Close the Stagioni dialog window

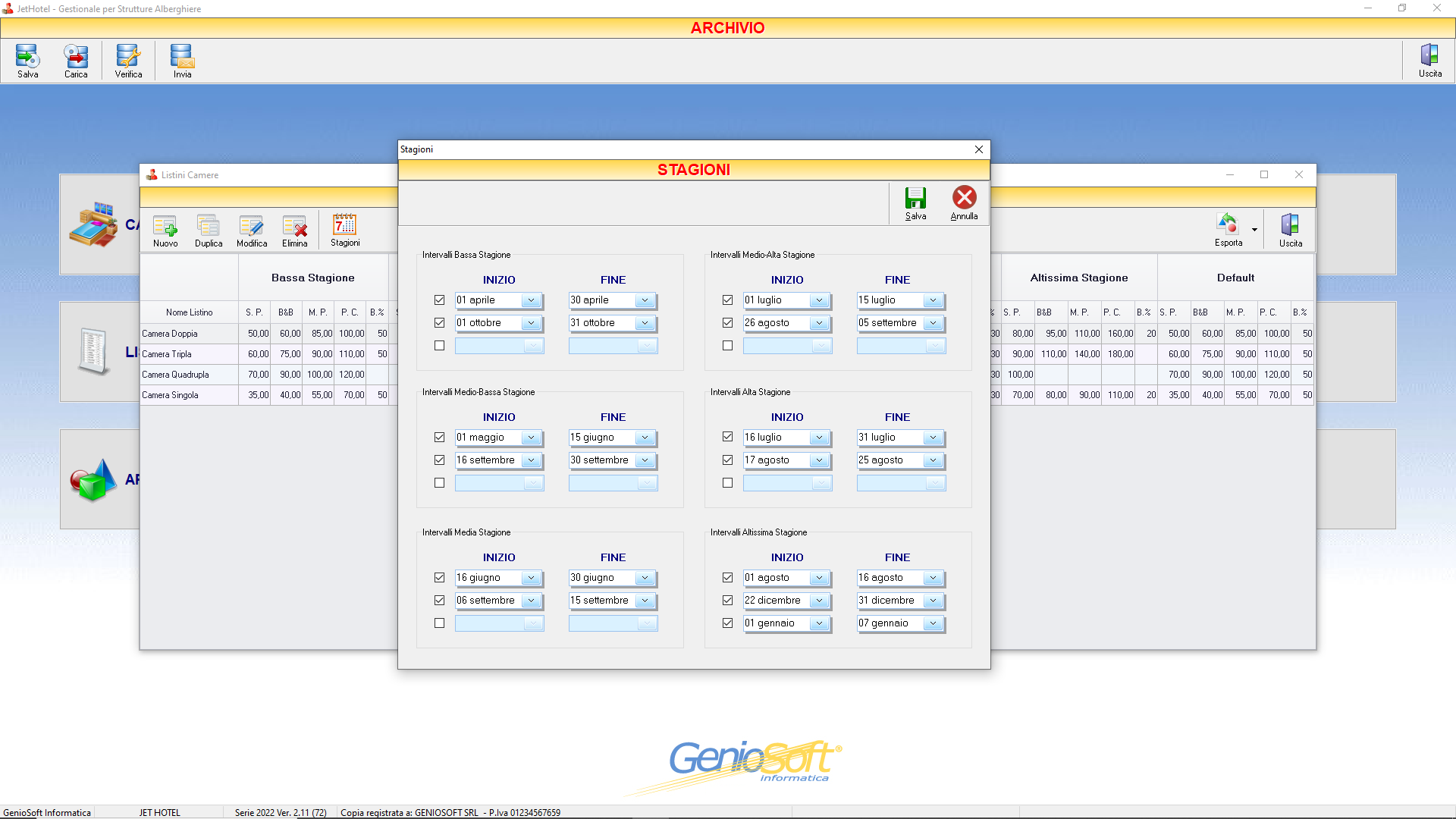click(x=978, y=149)
